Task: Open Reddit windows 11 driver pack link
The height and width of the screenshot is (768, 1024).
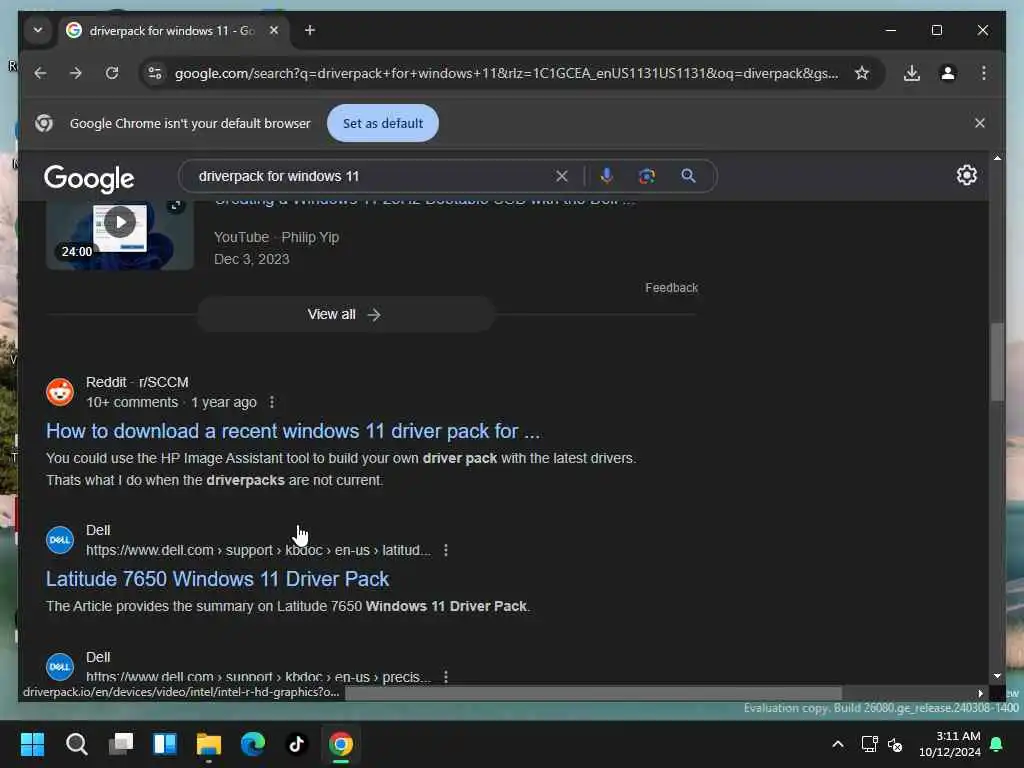Action: point(293,431)
